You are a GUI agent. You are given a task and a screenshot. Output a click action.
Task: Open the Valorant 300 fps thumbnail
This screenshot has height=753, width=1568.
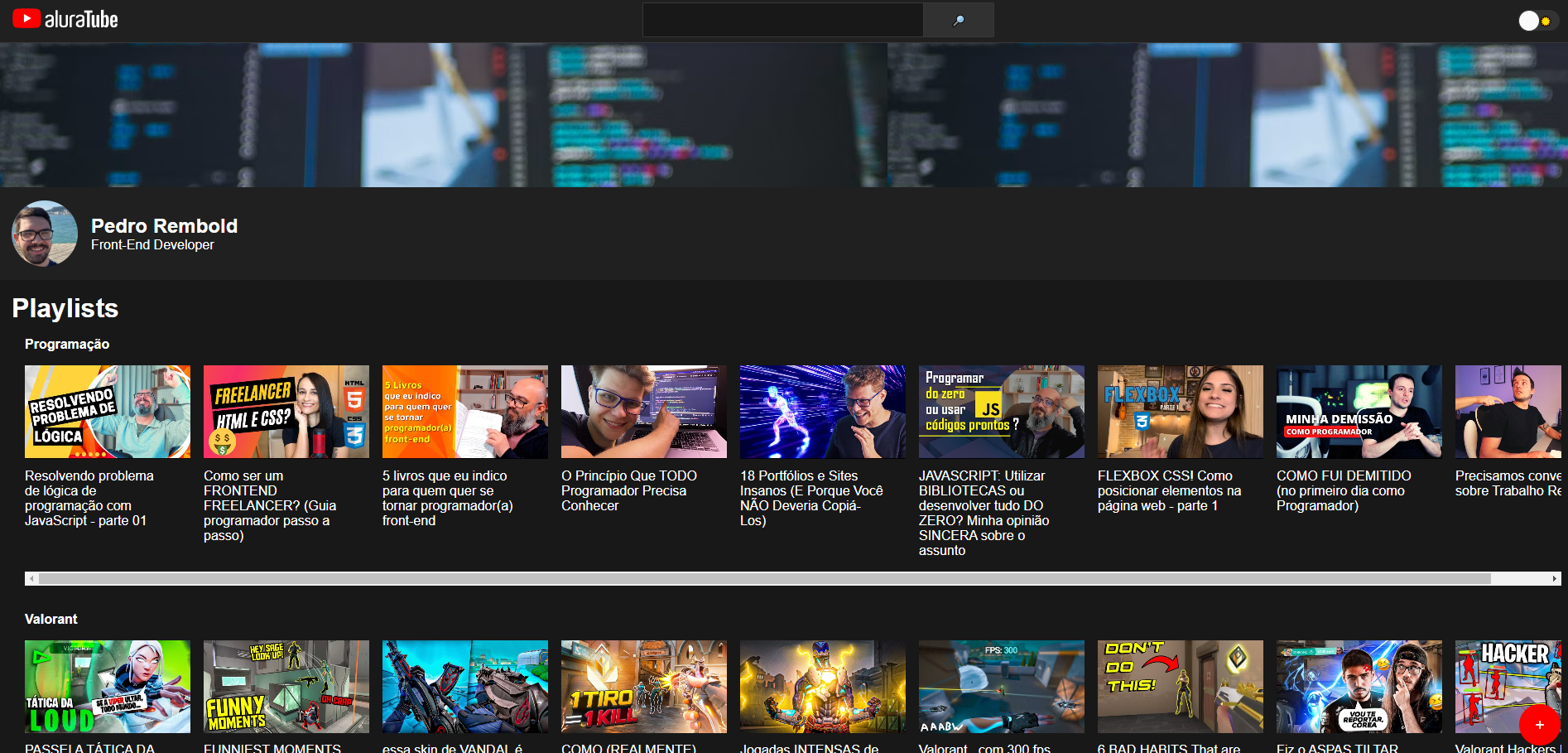1002,687
